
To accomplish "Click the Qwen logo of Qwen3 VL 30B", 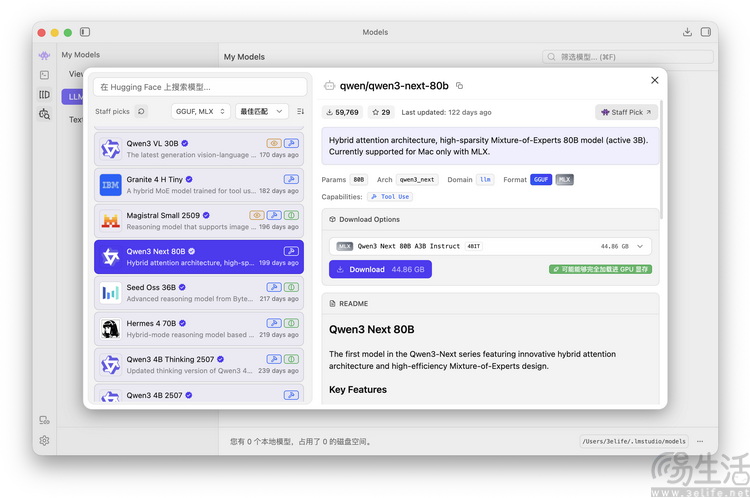I will coord(110,149).
